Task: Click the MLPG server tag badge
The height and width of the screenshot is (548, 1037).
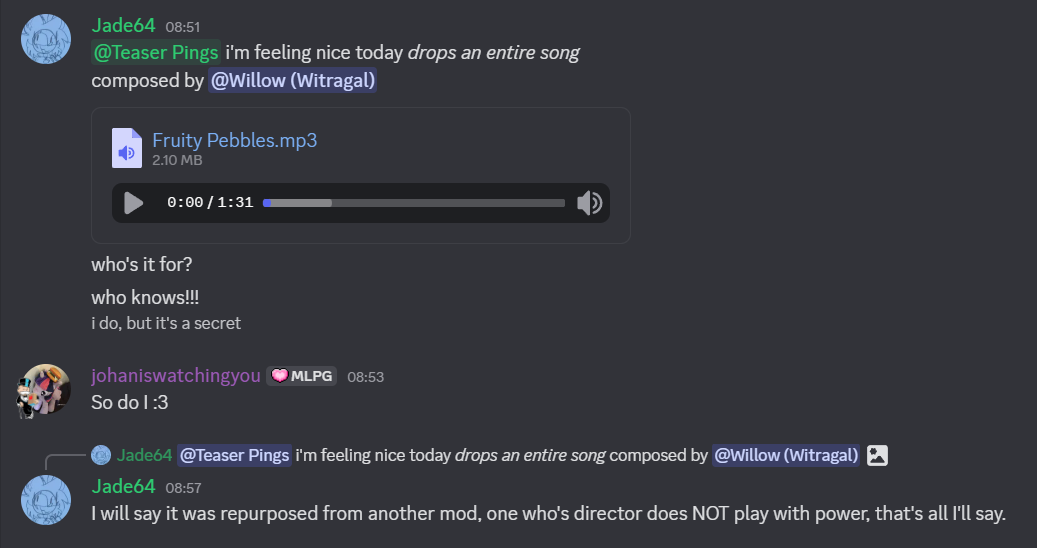Action: pyautogui.click(x=301, y=376)
